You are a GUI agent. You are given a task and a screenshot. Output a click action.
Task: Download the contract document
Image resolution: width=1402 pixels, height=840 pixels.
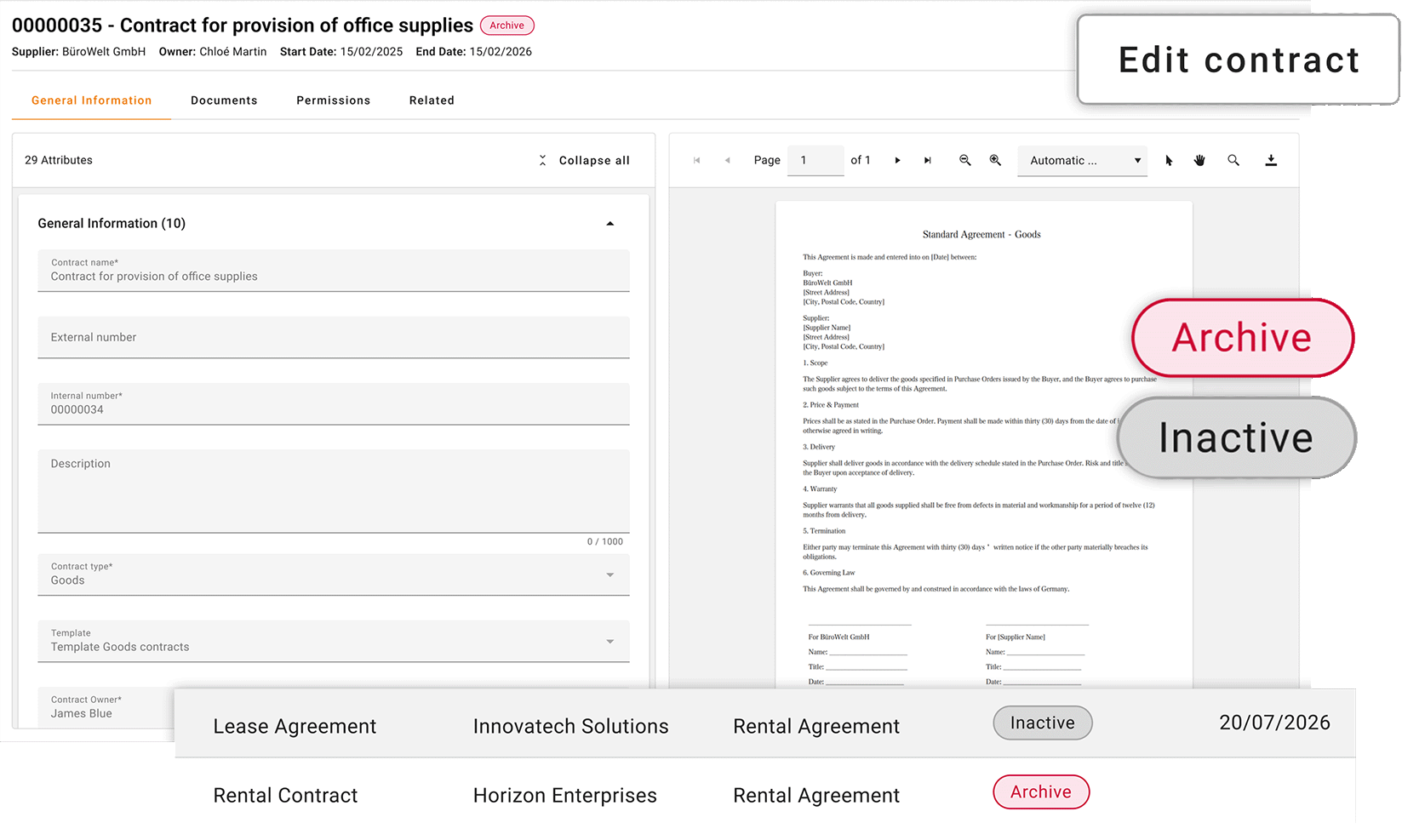1271,160
